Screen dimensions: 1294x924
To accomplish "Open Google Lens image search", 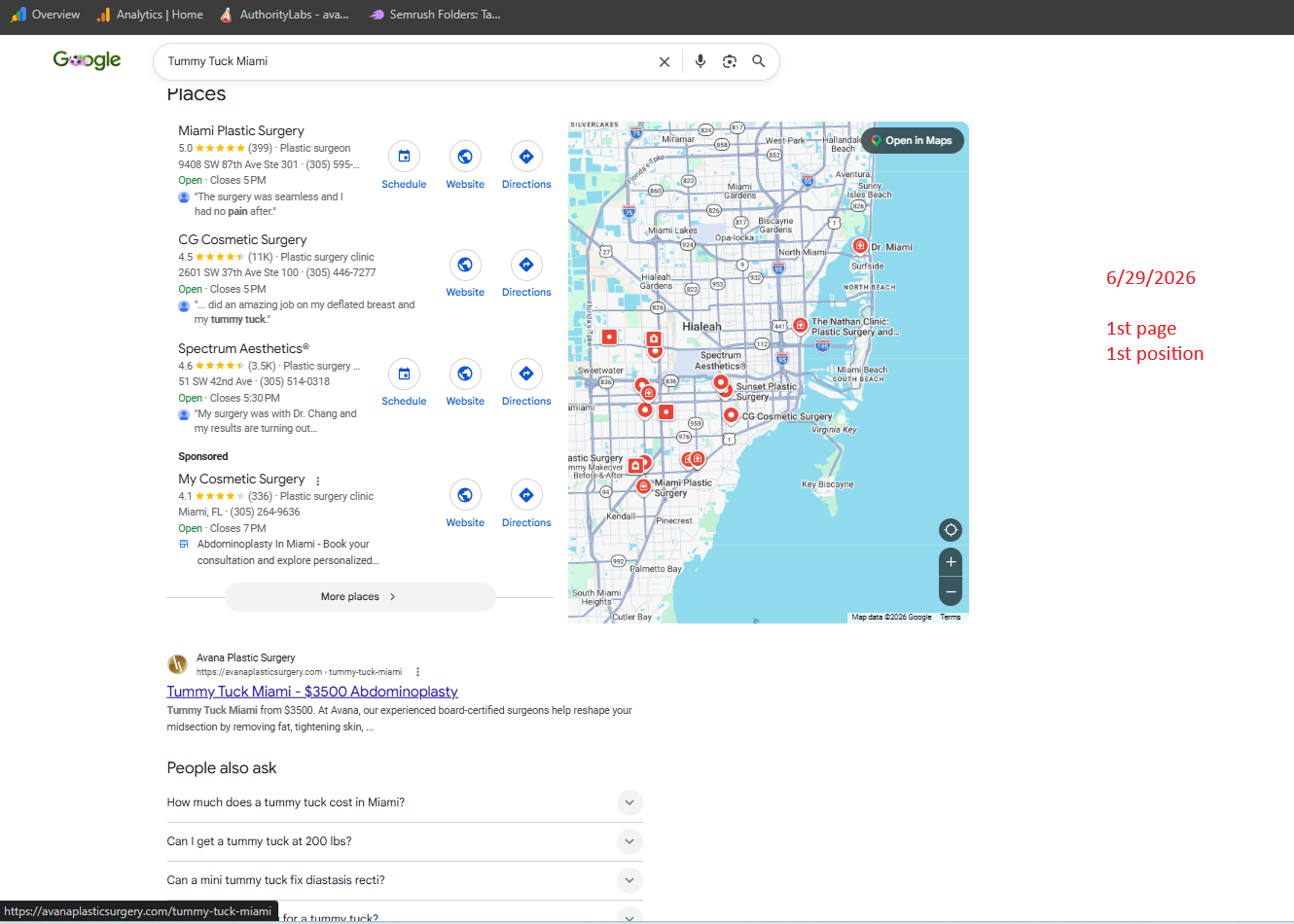I will [730, 61].
